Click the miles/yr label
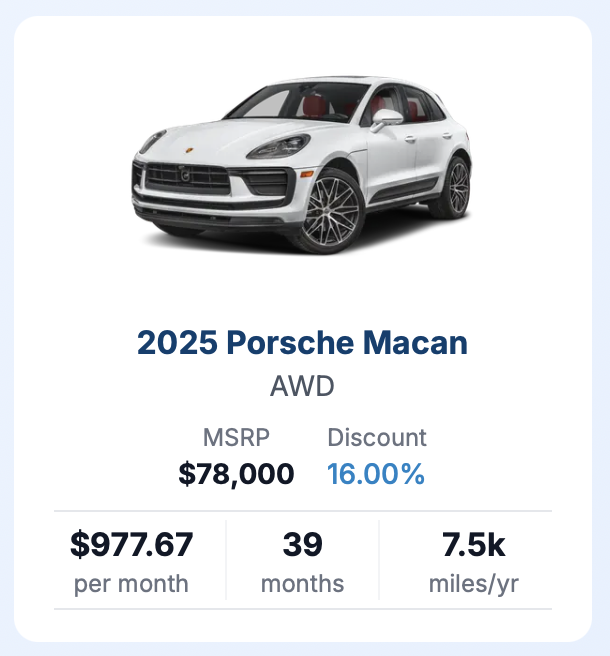The image size is (610, 656). pos(474,584)
